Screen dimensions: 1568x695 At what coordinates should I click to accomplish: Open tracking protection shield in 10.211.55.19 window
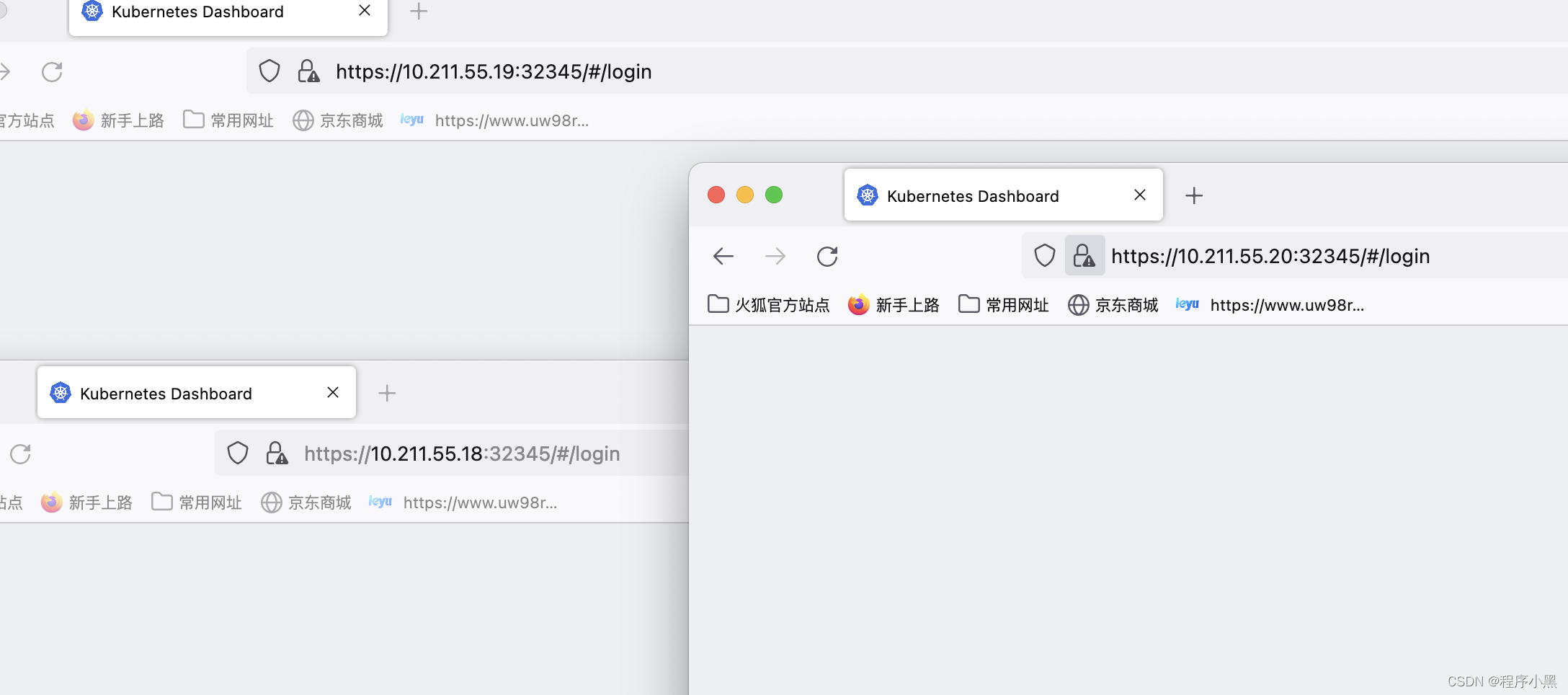[269, 71]
